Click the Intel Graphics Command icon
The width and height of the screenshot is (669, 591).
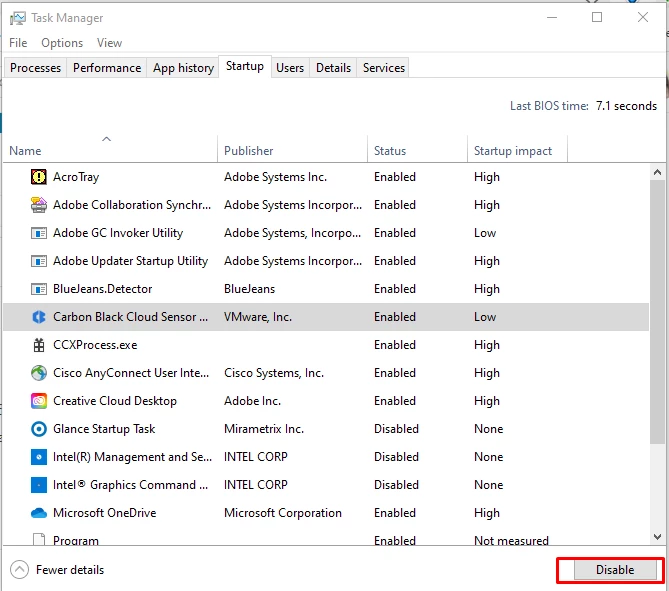(x=38, y=485)
